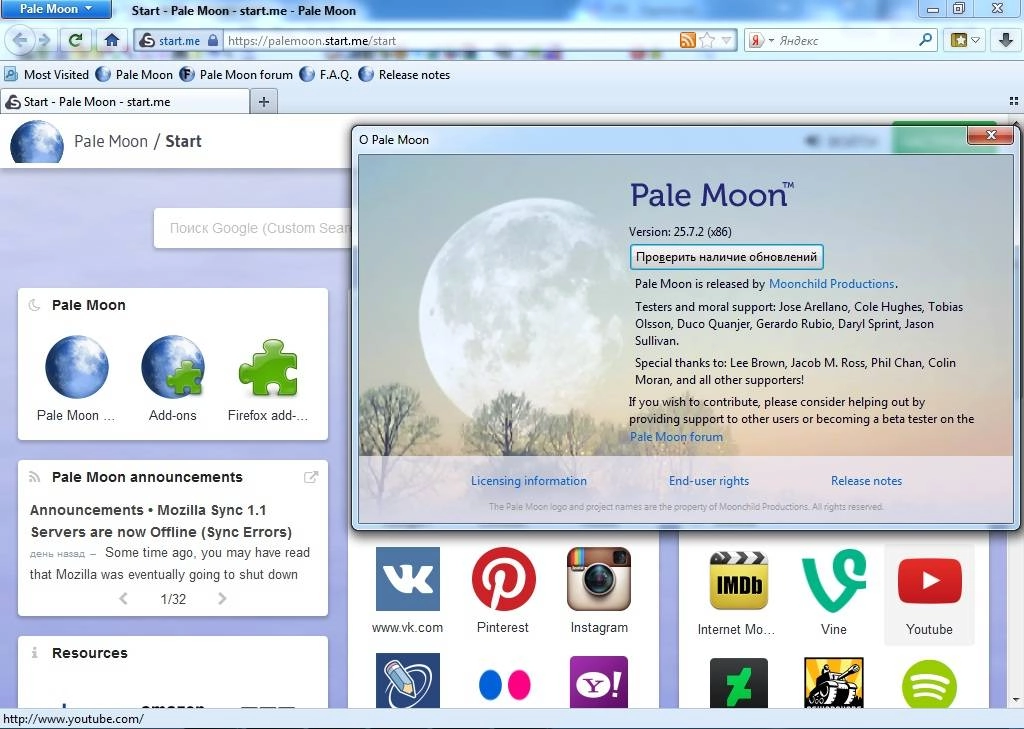Screen dimensions: 1024x729
Task: Open the Pinterest shortcut icon
Action: 503,579
